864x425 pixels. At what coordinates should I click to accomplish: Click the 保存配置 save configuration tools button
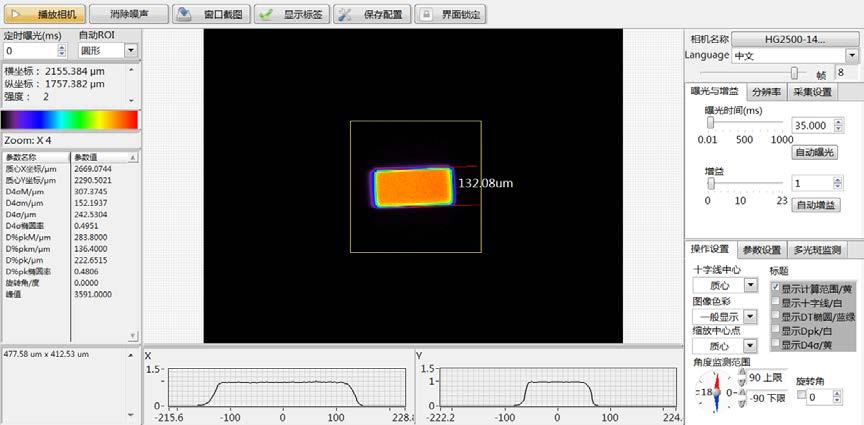[x=369, y=14]
